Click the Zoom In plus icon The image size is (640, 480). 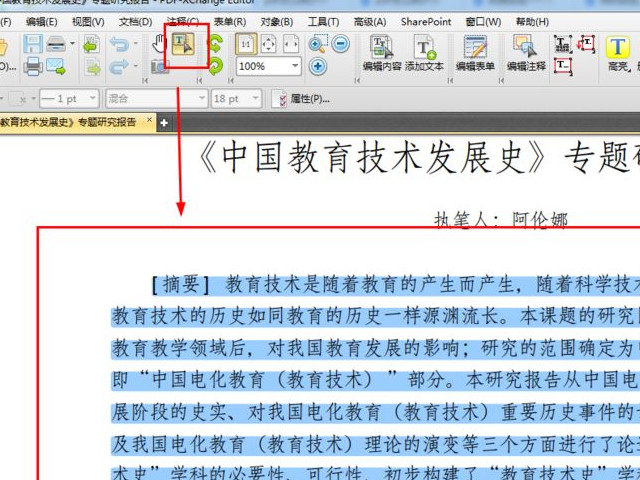pyautogui.click(x=318, y=66)
